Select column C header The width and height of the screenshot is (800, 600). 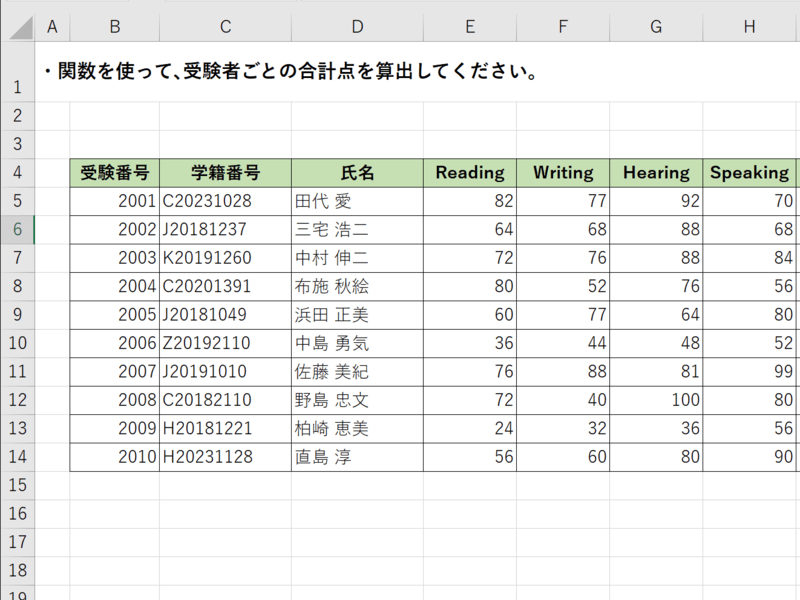(225, 27)
